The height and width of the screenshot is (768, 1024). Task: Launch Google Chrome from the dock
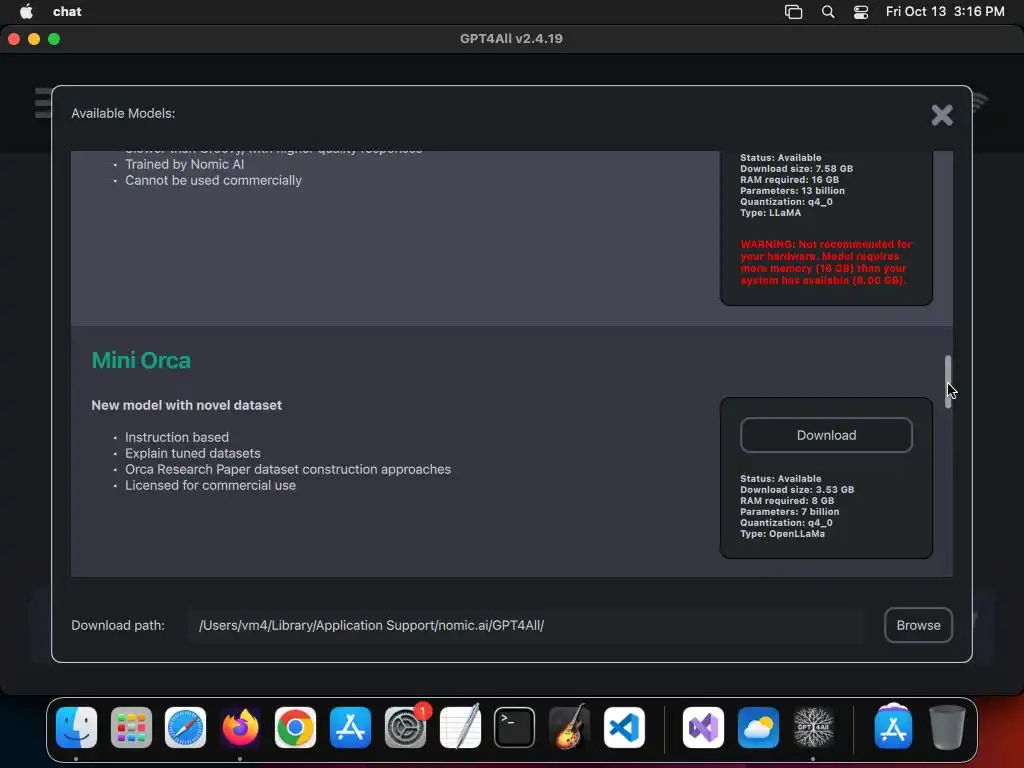(295, 727)
